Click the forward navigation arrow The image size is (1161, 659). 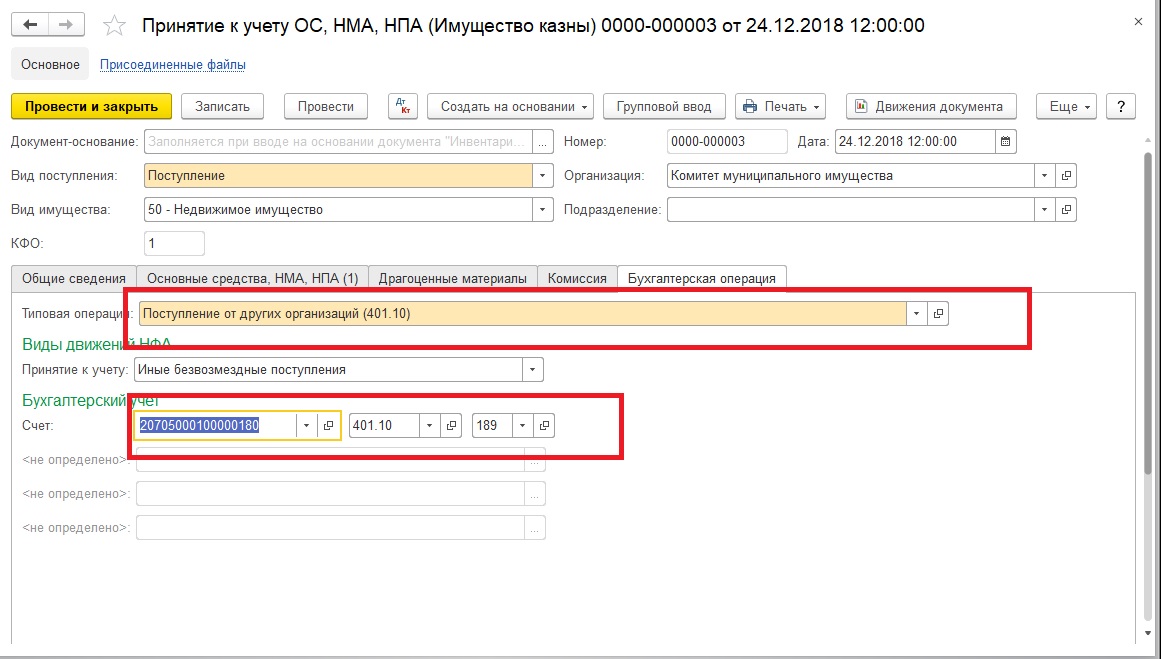coord(66,25)
